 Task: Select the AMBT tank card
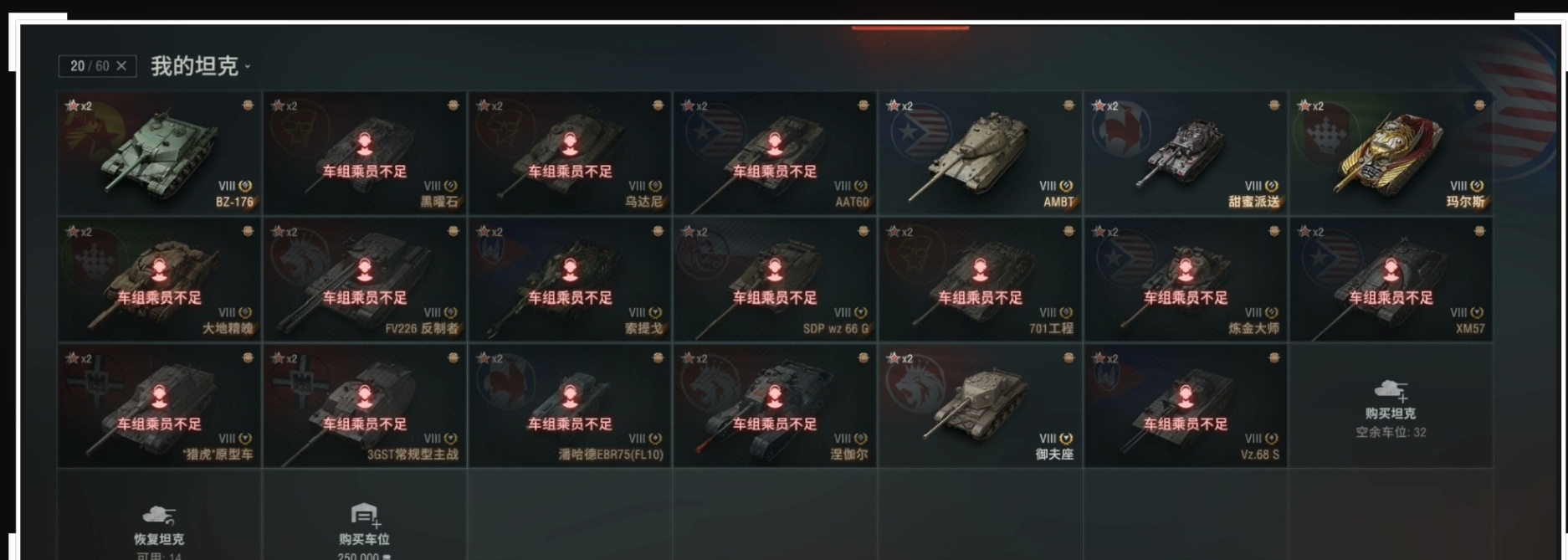[980, 152]
